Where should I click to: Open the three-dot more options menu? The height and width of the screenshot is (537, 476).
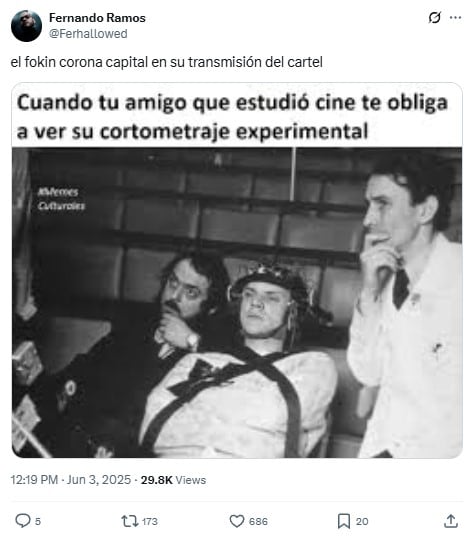(x=455, y=17)
